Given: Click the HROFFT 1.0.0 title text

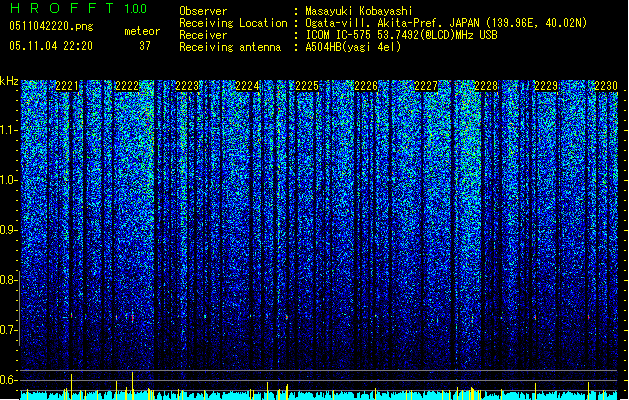Looking at the screenshot, I should pyautogui.click(x=78, y=8).
